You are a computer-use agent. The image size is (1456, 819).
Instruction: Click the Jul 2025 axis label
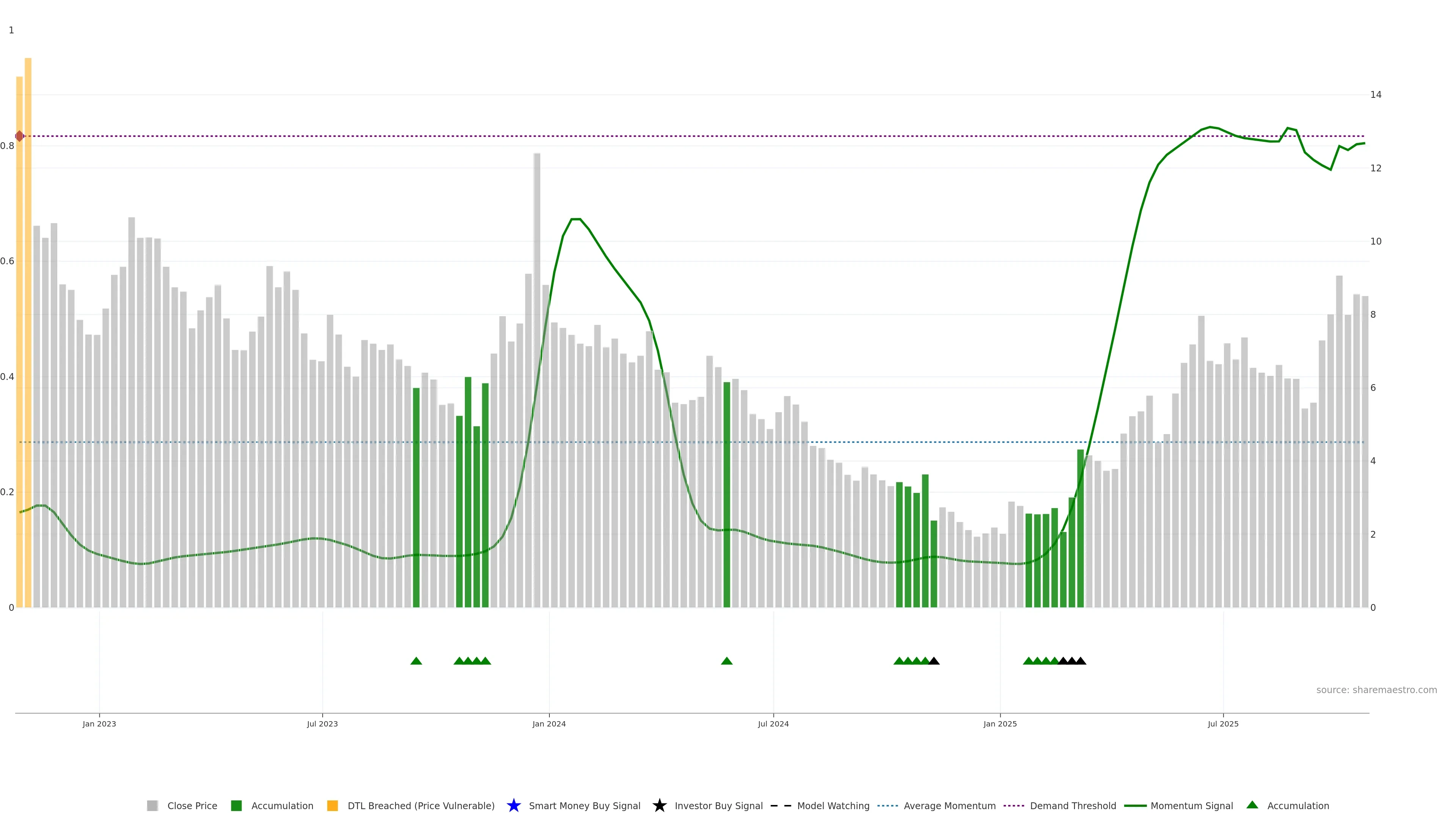tap(1223, 723)
